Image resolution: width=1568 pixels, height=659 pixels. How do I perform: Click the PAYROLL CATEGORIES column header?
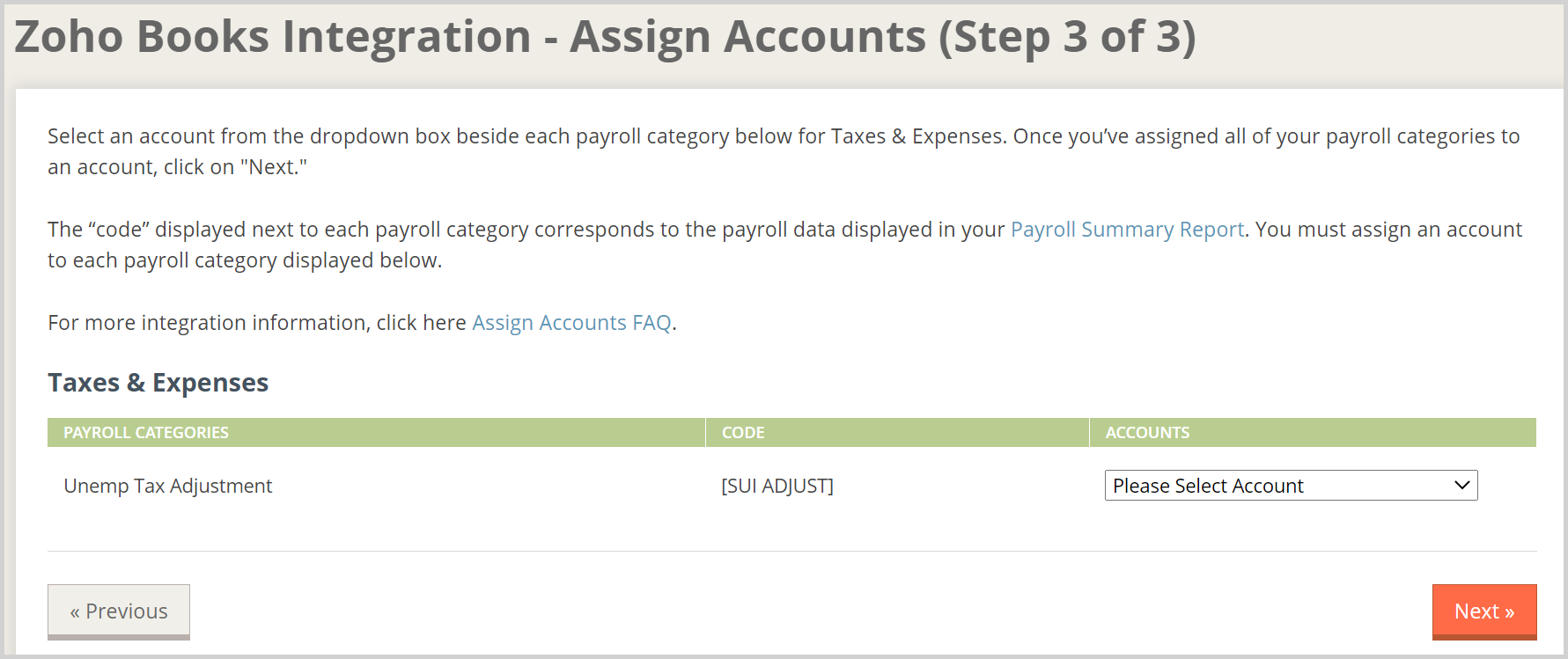click(146, 432)
